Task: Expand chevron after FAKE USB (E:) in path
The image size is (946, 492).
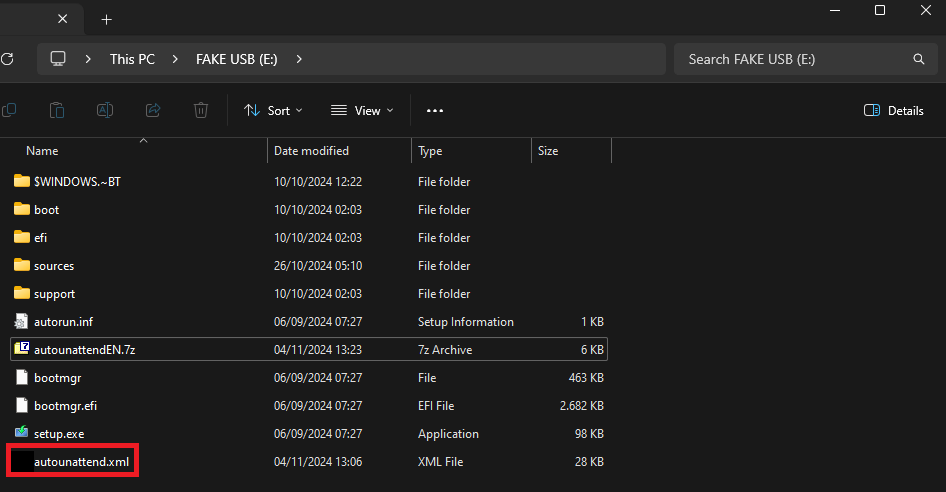Action: point(299,59)
